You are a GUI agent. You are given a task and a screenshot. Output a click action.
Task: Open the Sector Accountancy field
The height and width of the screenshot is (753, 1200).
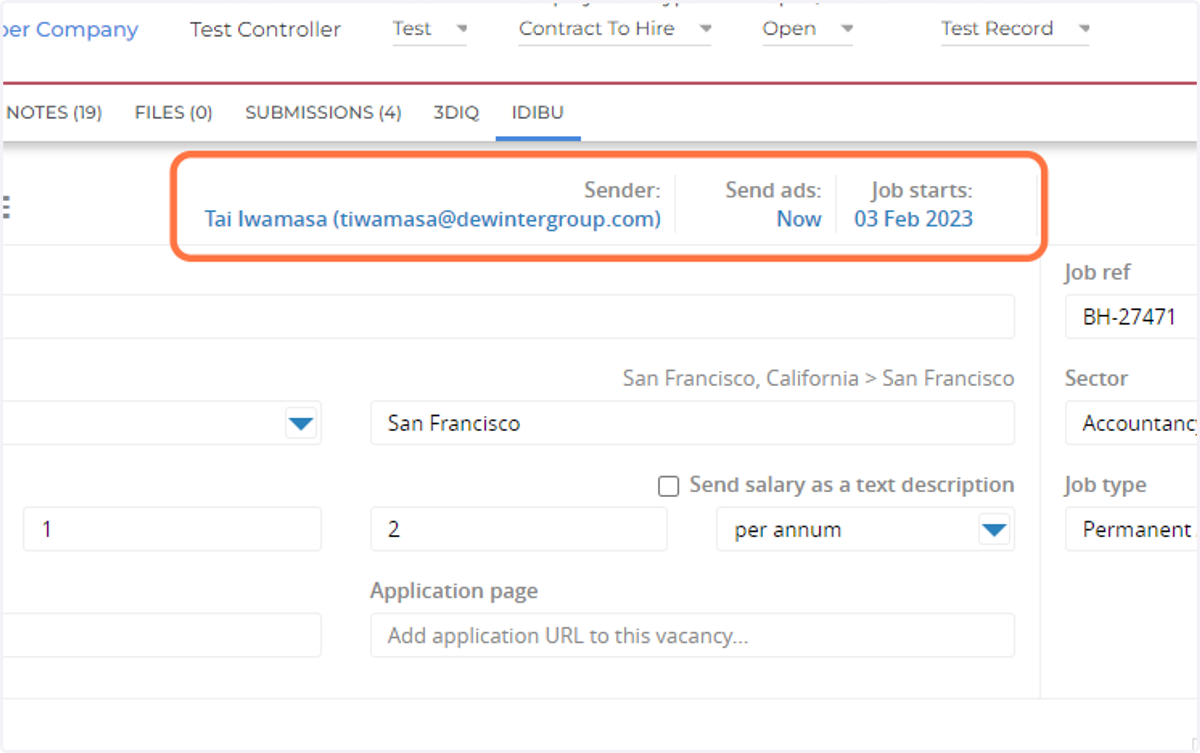(x=1132, y=424)
